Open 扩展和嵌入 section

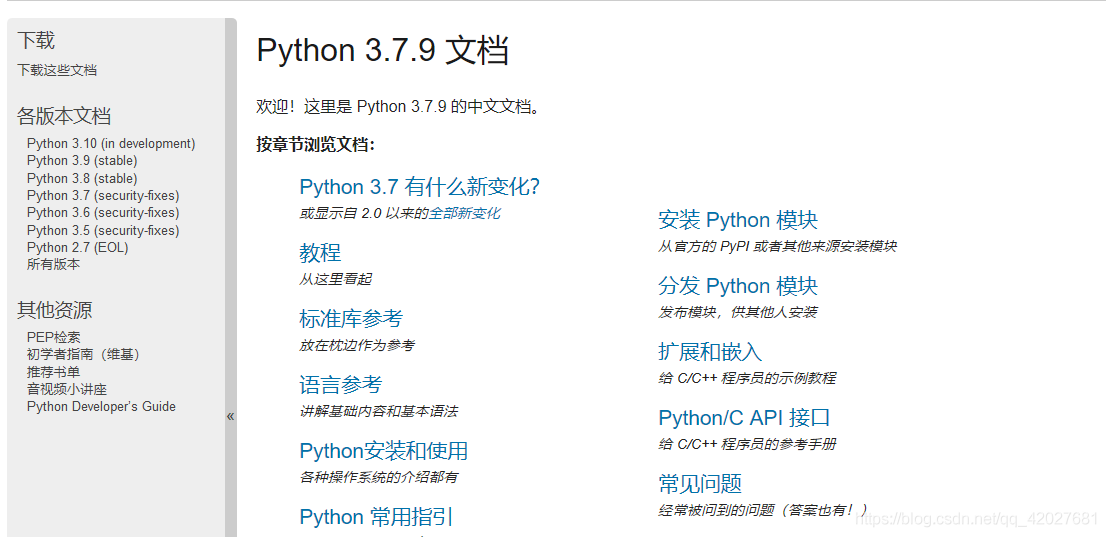coord(710,351)
